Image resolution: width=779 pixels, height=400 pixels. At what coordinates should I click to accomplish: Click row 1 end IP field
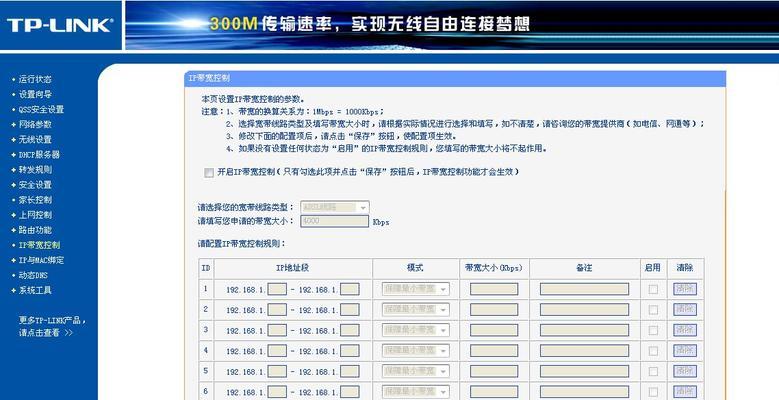tap(350, 289)
